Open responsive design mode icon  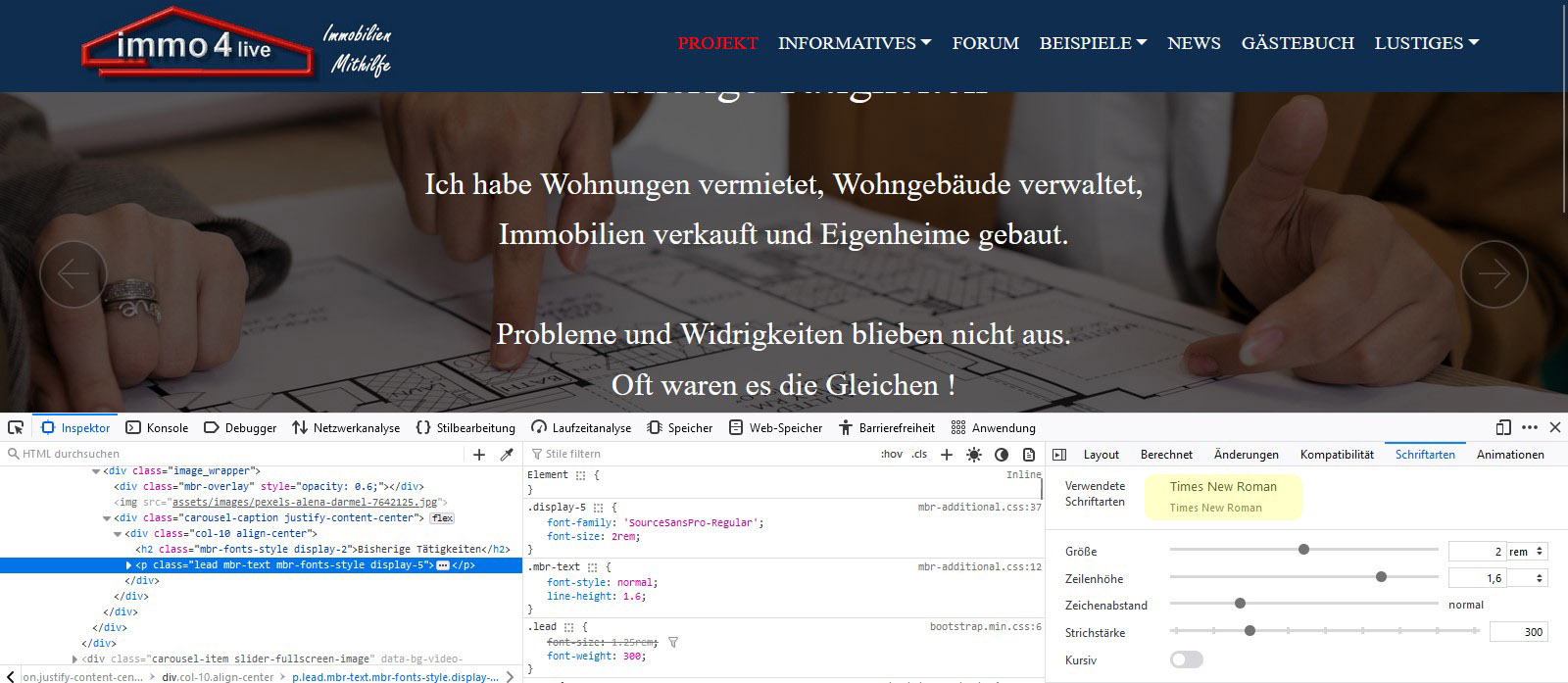tap(1503, 428)
